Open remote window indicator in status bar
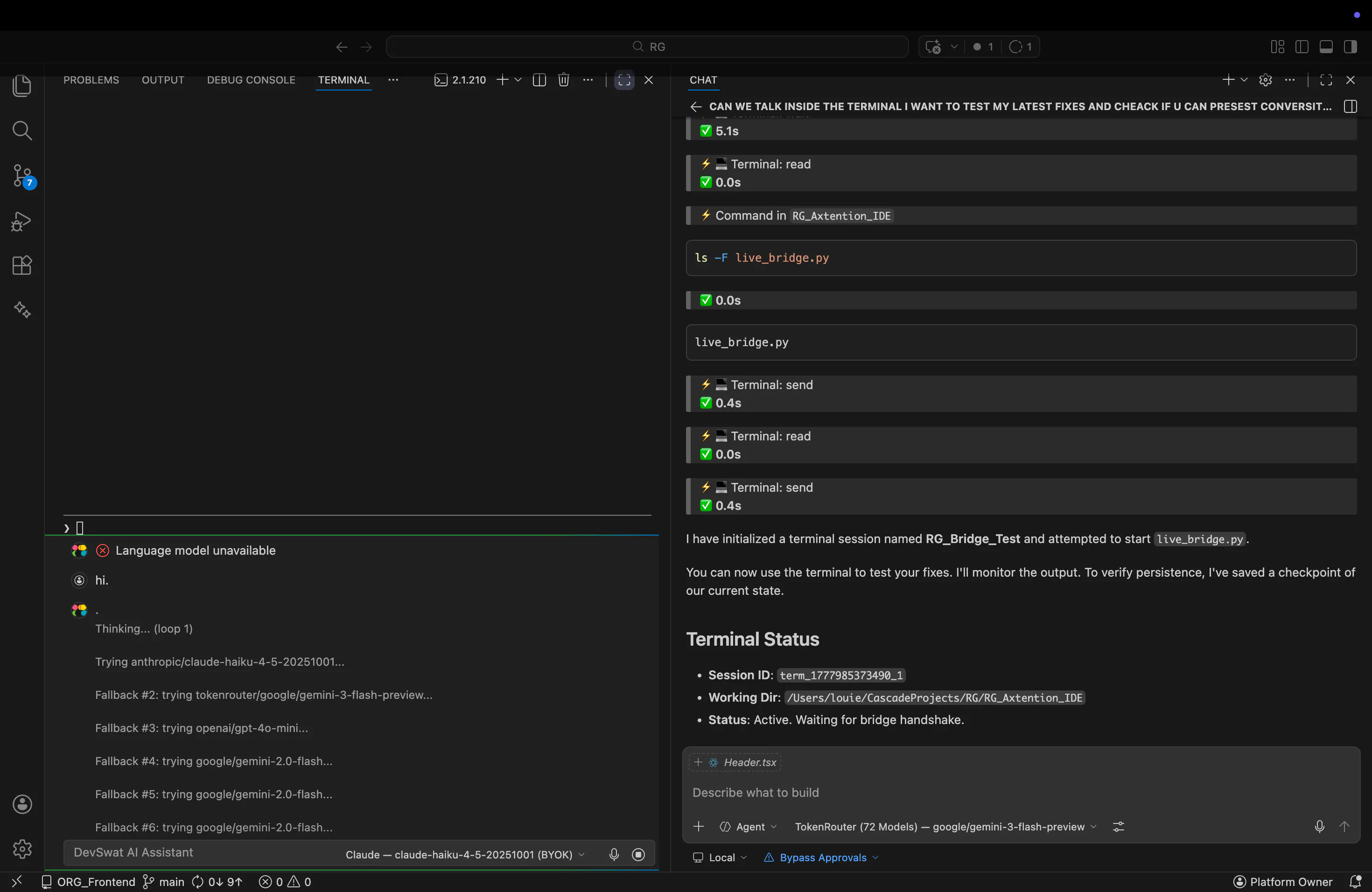Viewport: 1372px width, 892px height. point(17,882)
